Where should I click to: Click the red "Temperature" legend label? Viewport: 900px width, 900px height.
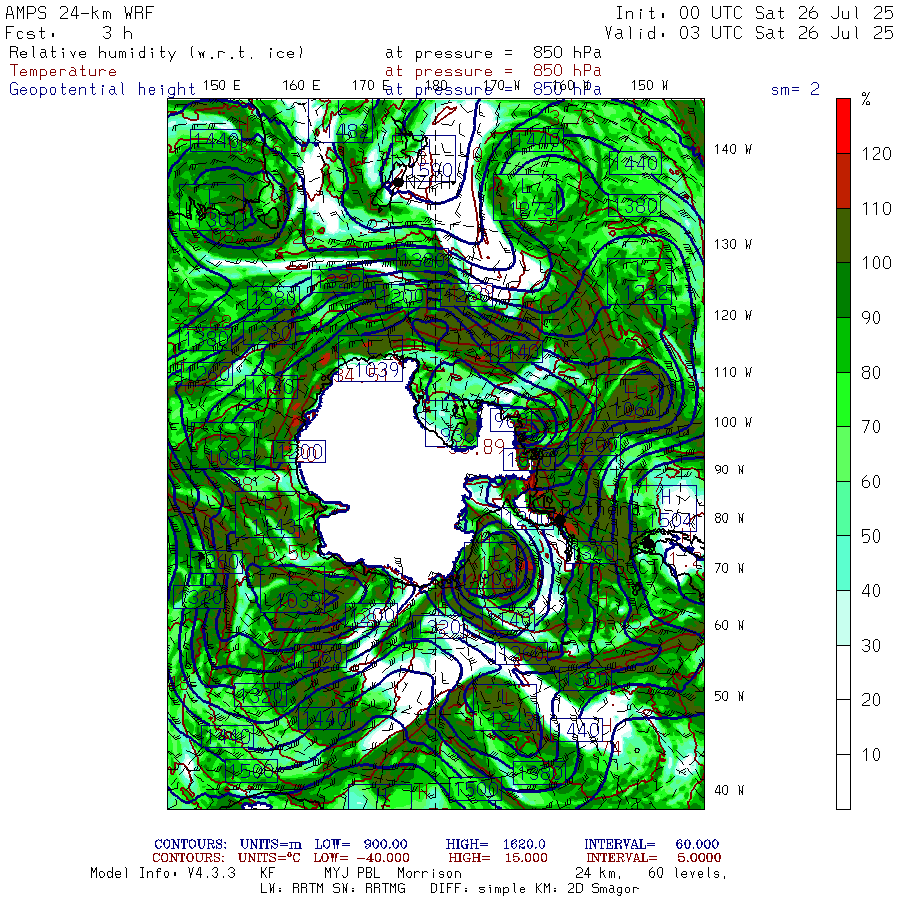click(x=63, y=71)
